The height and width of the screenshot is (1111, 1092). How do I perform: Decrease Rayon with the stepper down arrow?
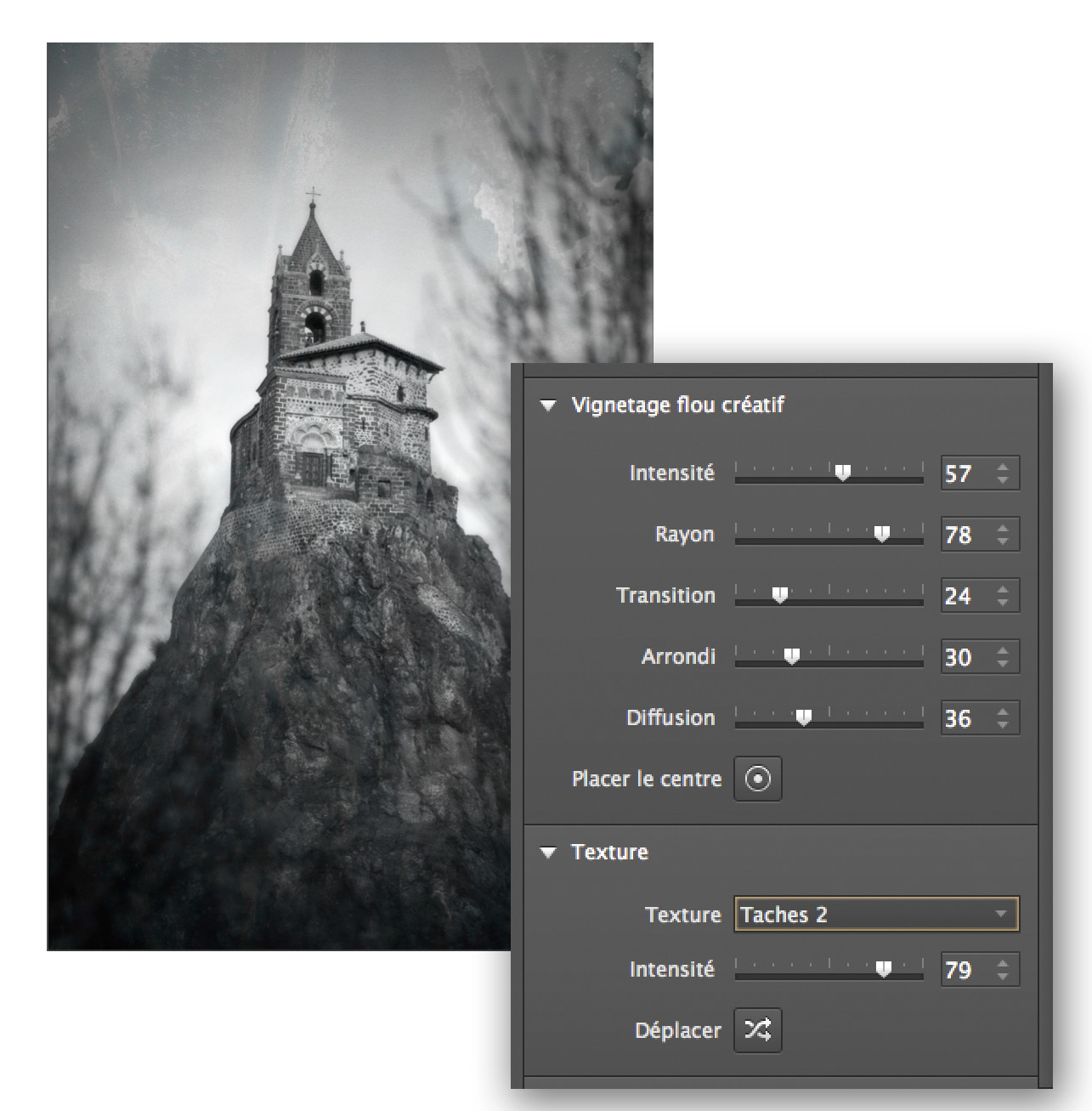(x=1004, y=542)
